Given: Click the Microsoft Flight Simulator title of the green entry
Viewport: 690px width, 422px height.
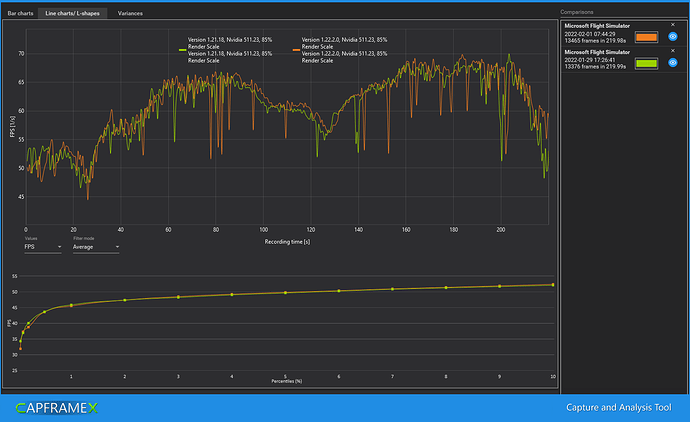Looking at the screenshot, I should pos(597,52).
